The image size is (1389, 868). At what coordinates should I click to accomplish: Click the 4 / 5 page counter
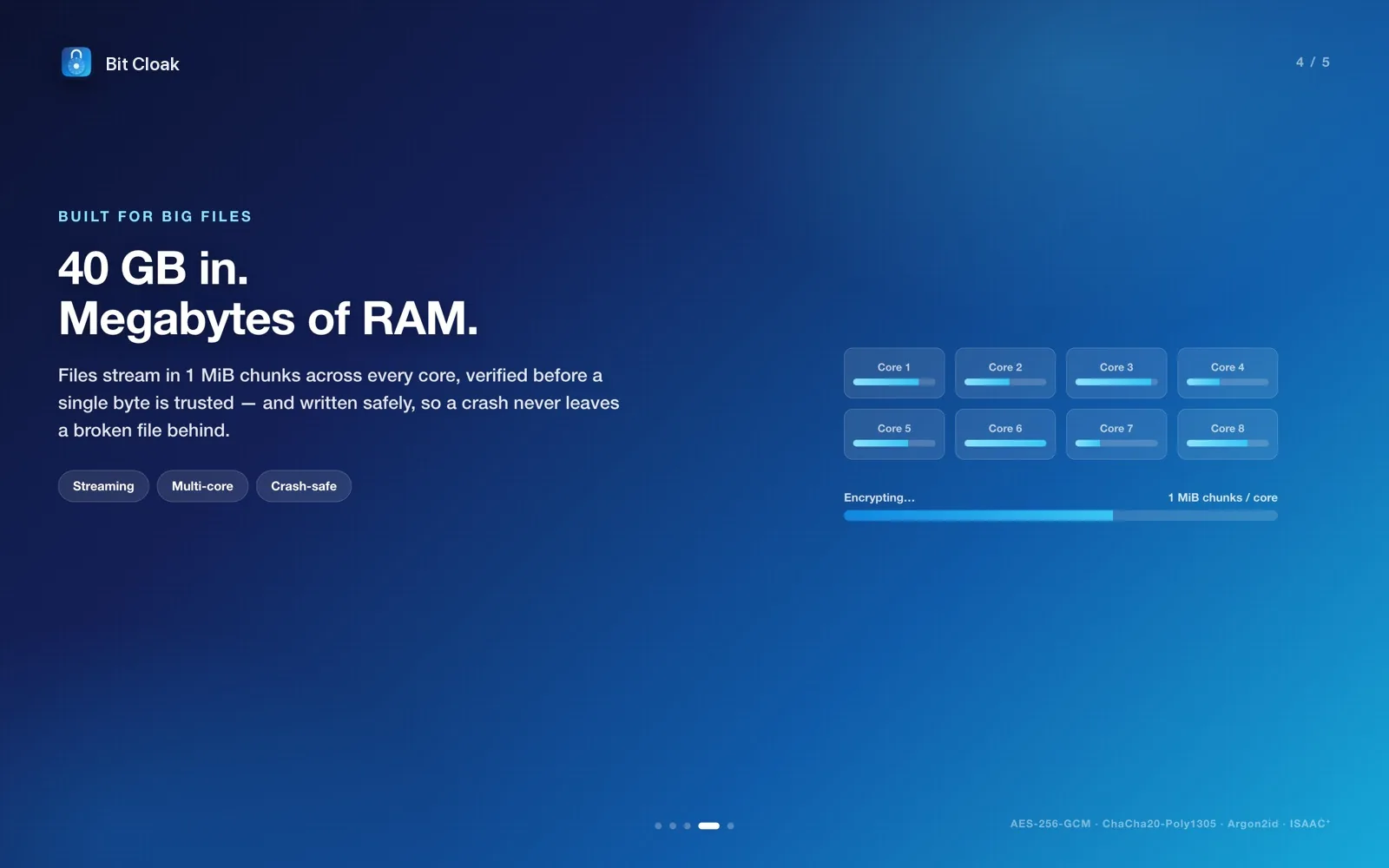point(1313,62)
